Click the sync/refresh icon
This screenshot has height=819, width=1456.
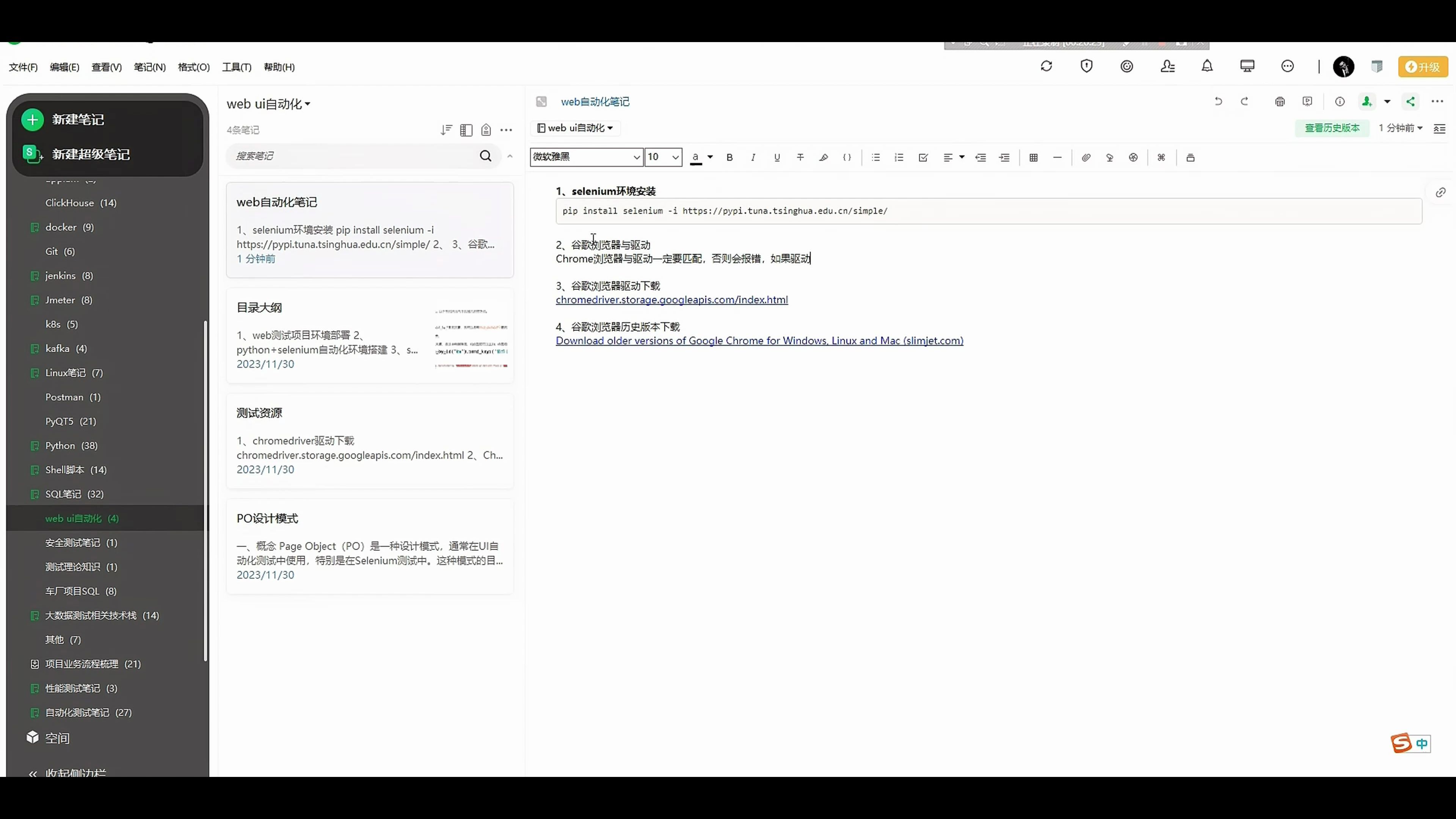1047,67
